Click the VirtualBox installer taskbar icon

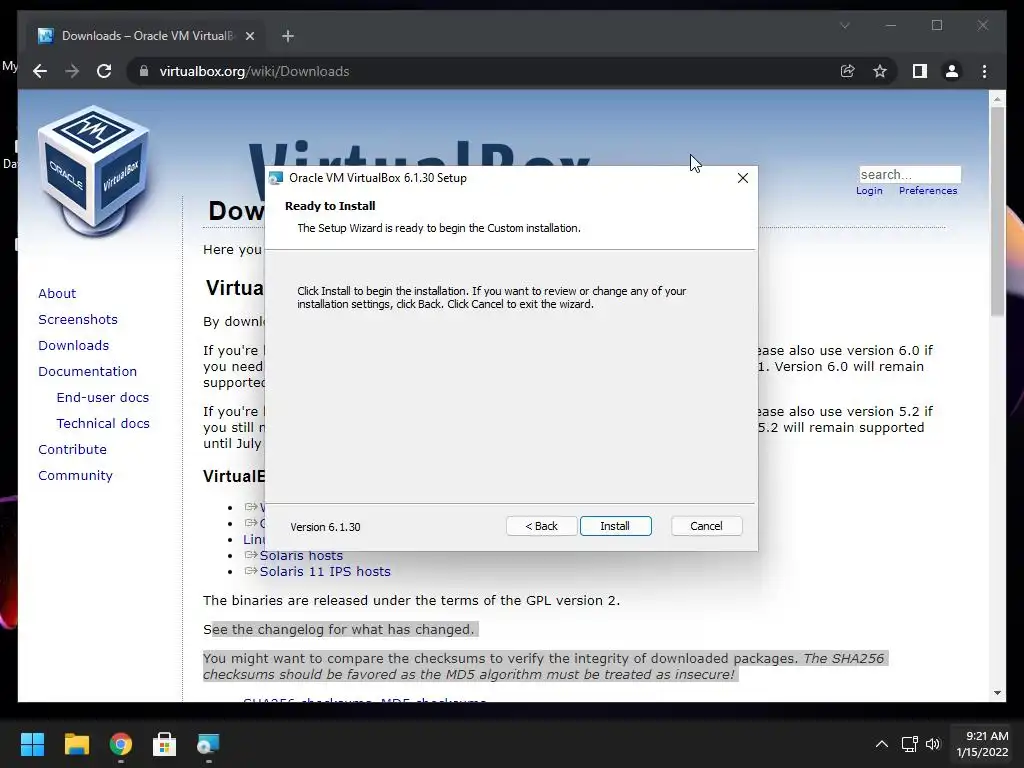208,744
